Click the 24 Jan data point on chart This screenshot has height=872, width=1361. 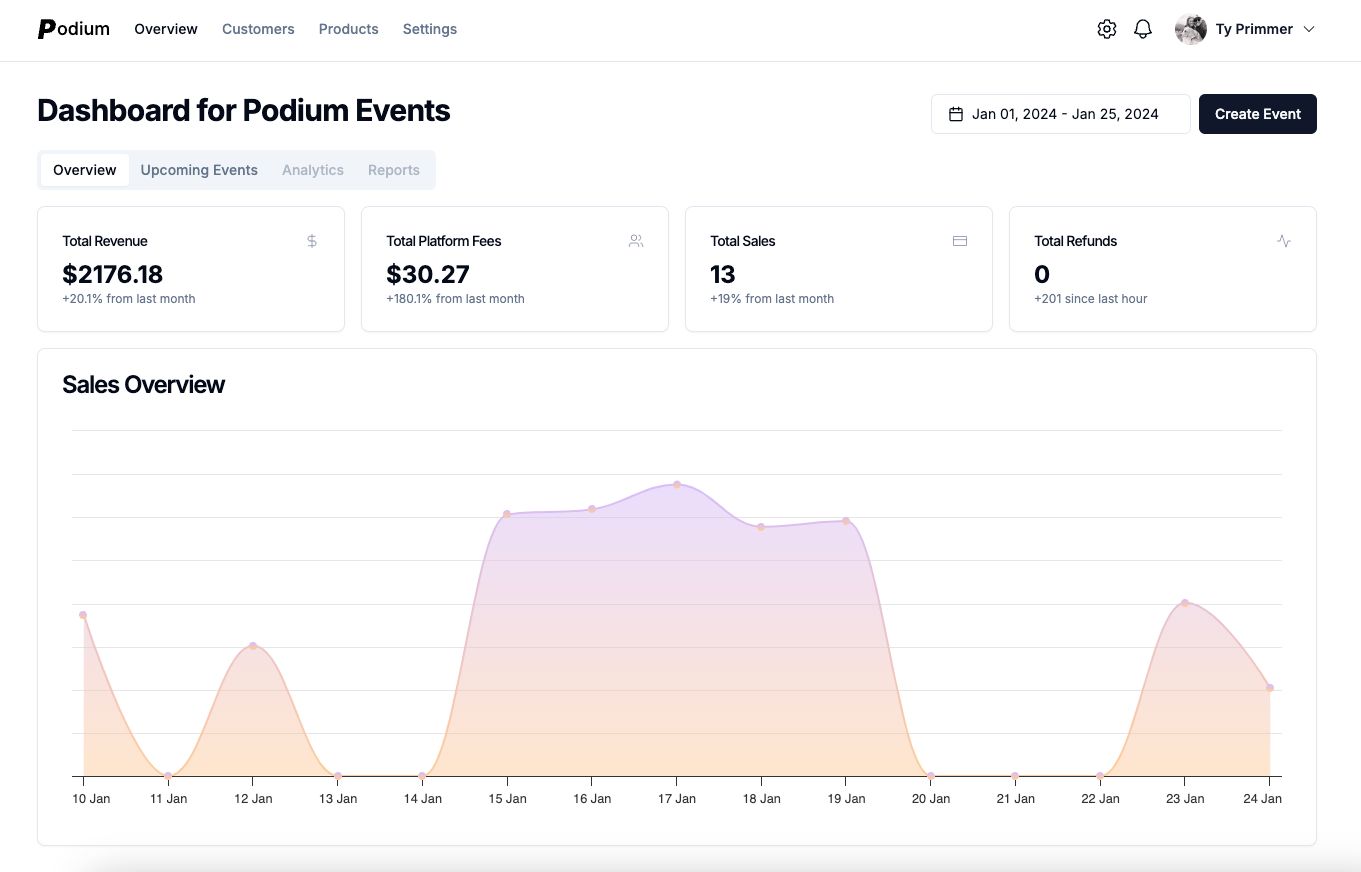(1270, 688)
